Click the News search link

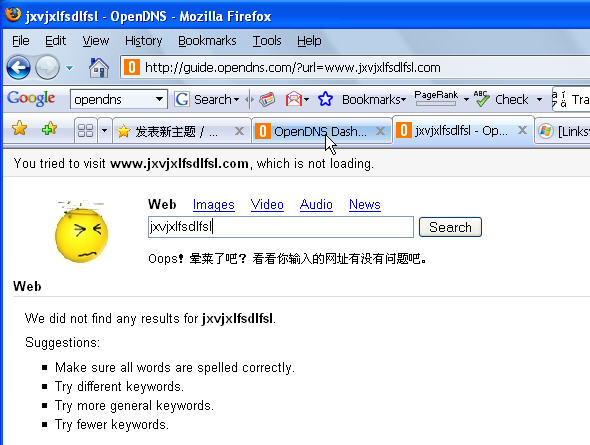(x=365, y=204)
